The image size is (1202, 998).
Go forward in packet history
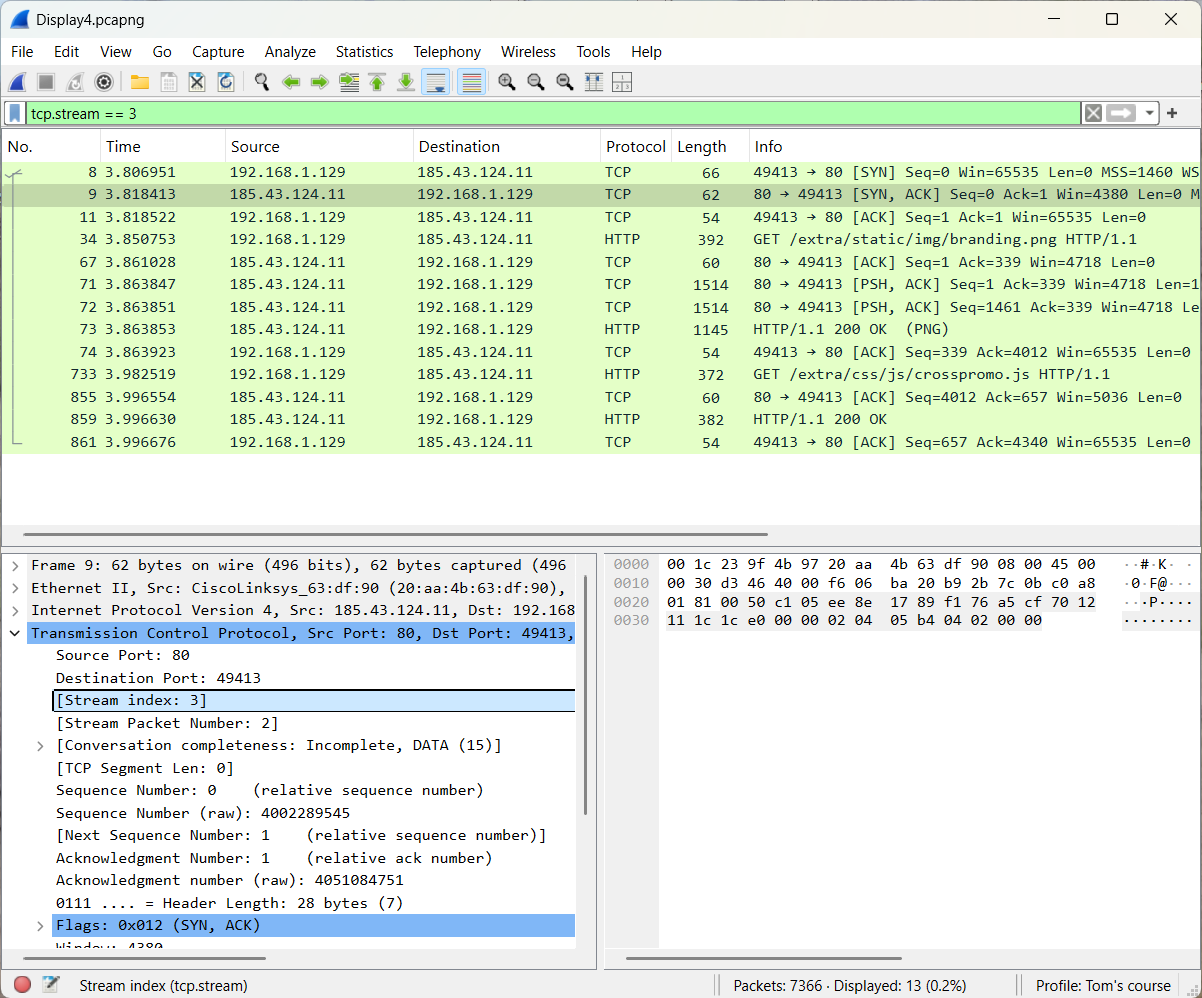click(x=320, y=82)
